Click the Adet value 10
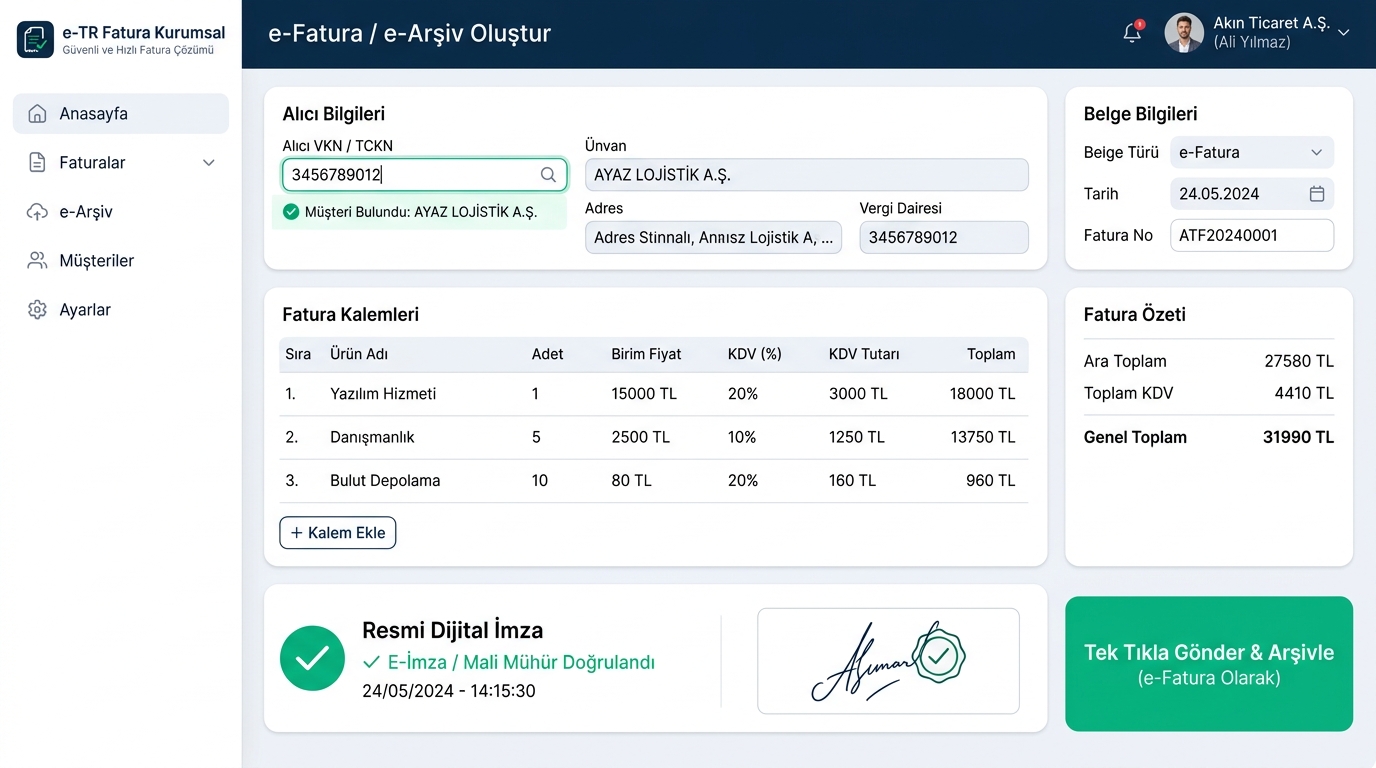This screenshot has width=1376, height=768. pyautogui.click(x=540, y=481)
